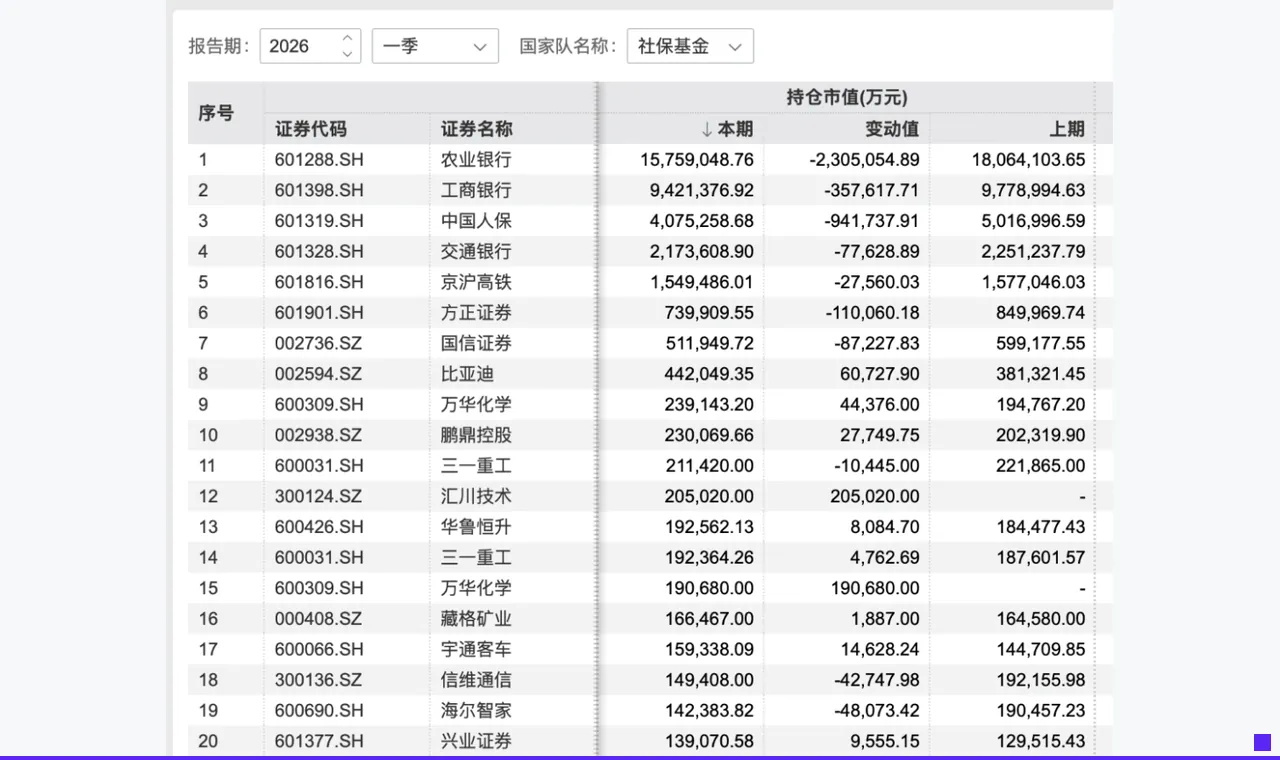This screenshot has height=760, width=1280.
Task: Increase the report year using up arrow
Action: (x=347, y=38)
